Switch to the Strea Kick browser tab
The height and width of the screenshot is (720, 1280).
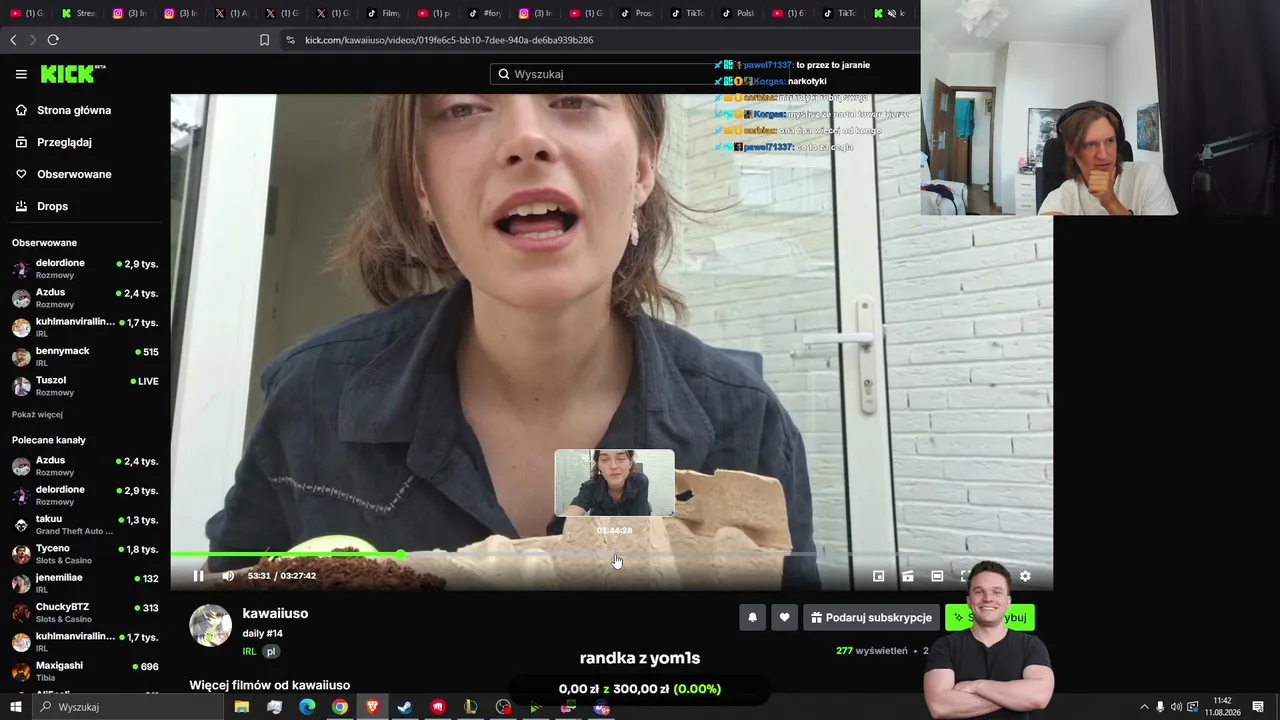point(79,13)
